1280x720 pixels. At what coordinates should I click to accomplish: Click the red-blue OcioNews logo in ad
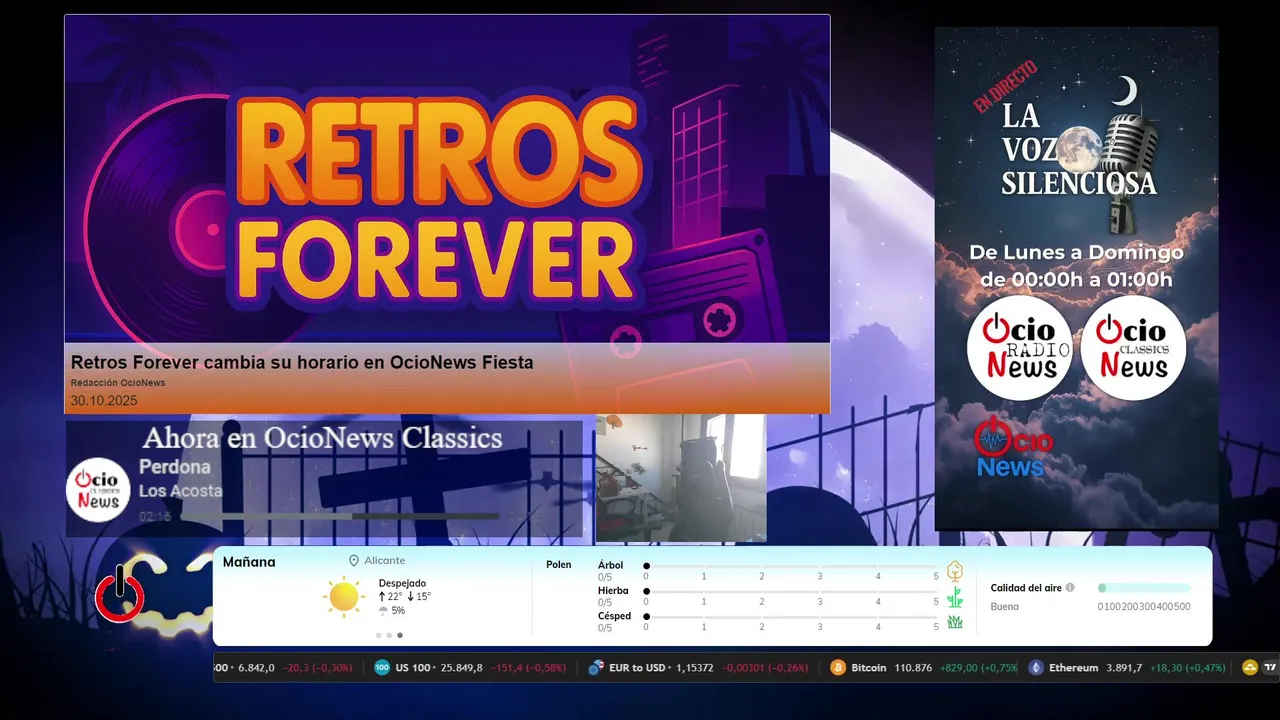(x=1012, y=448)
